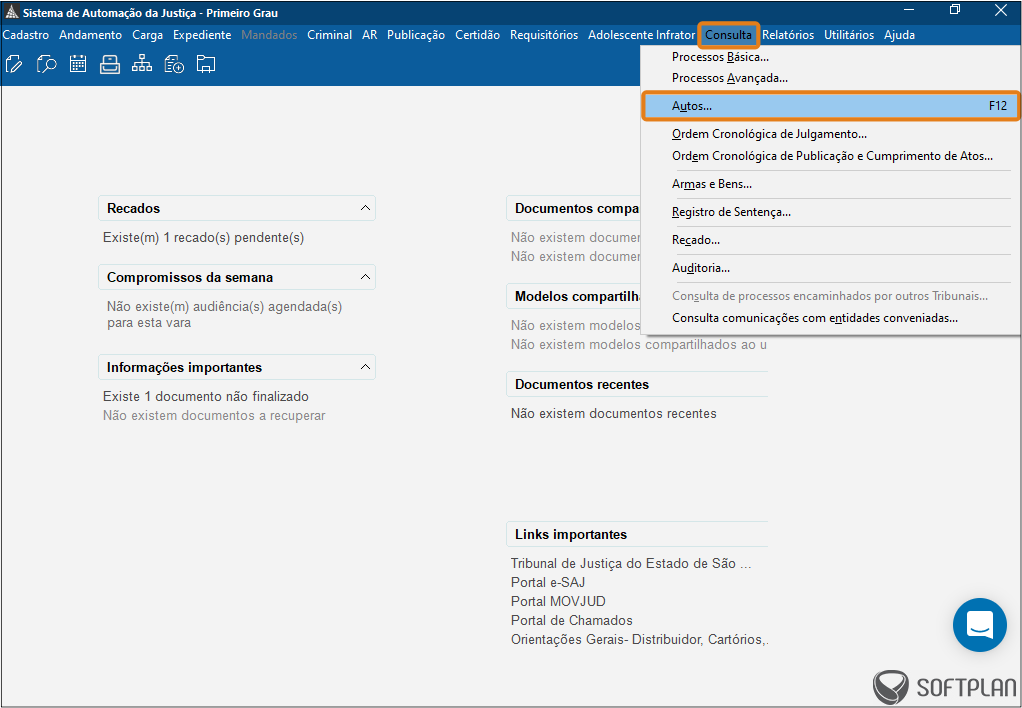Open the Utilitários menu

click(x=849, y=35)
